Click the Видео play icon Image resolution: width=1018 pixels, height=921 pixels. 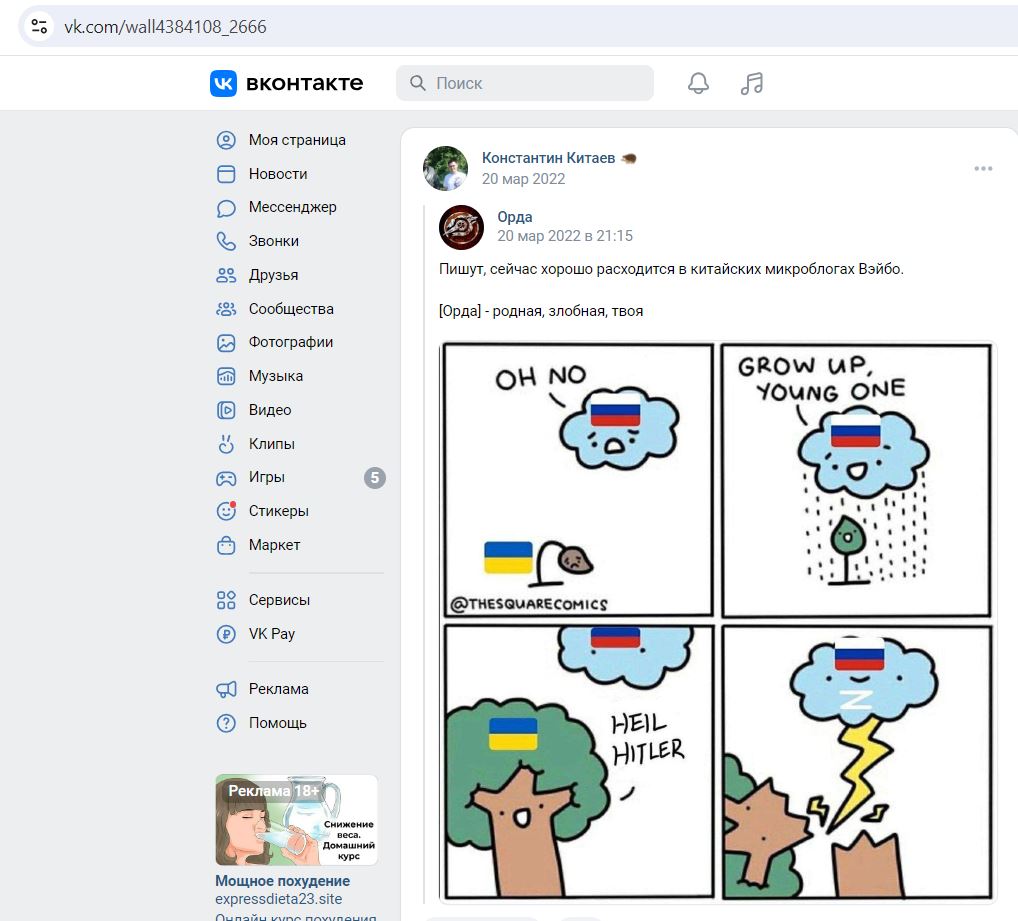coord(226,410)
